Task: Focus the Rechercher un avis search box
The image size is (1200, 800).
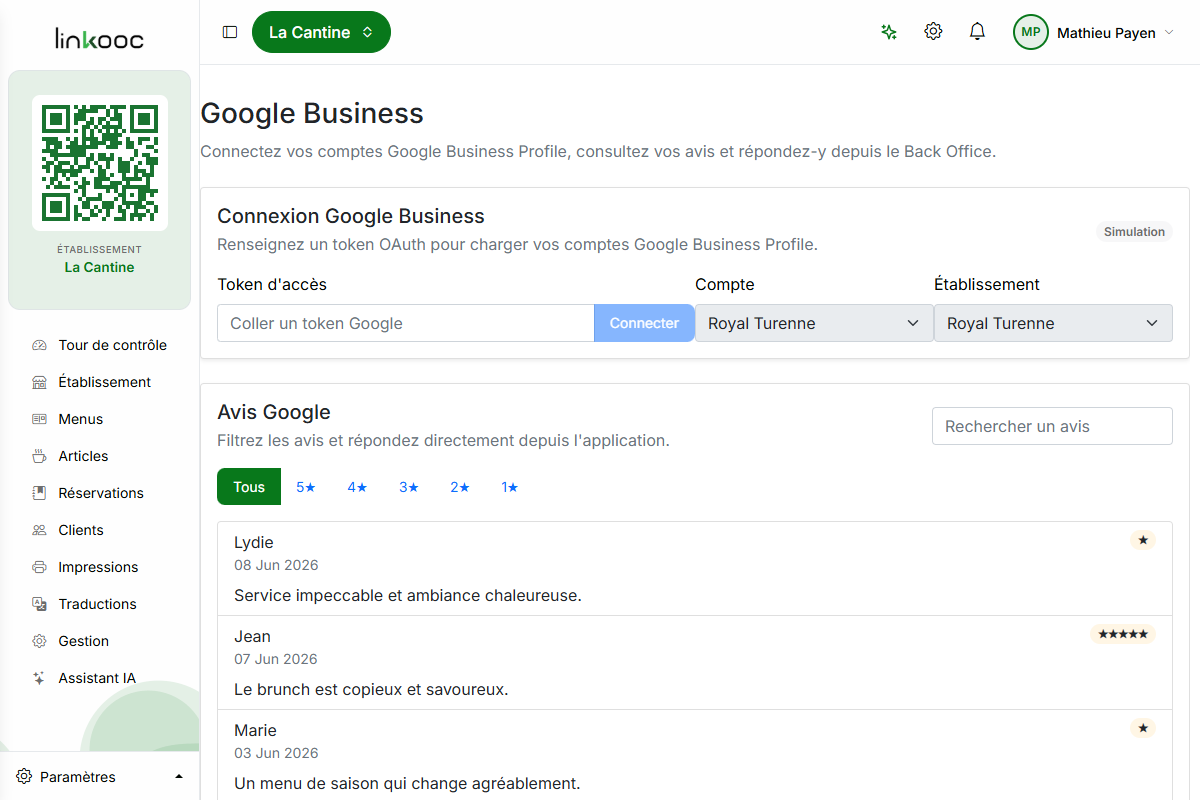Action: click(x=1052, y=426)
